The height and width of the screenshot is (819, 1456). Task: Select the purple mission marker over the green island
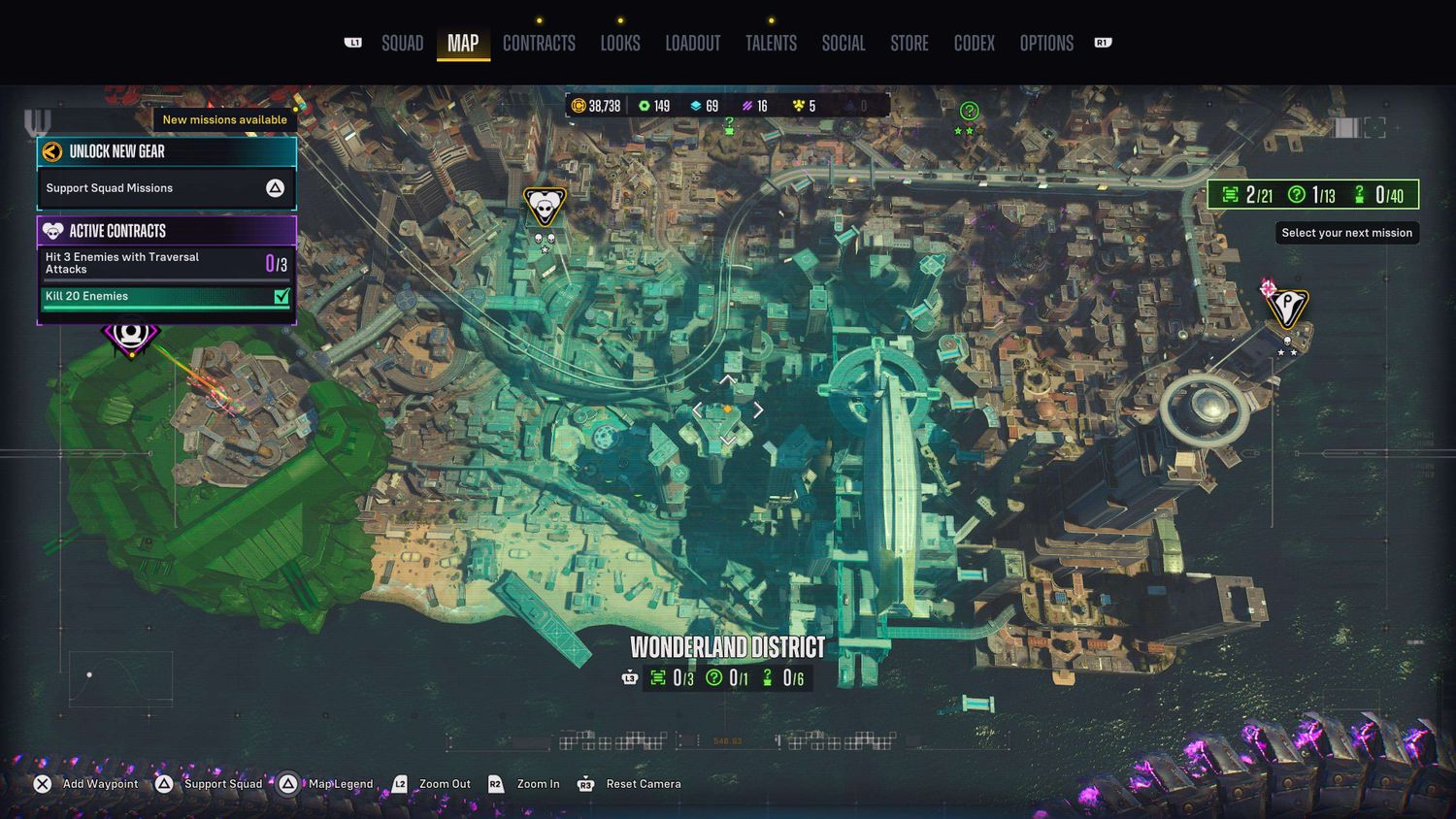(x=130, y=335)
